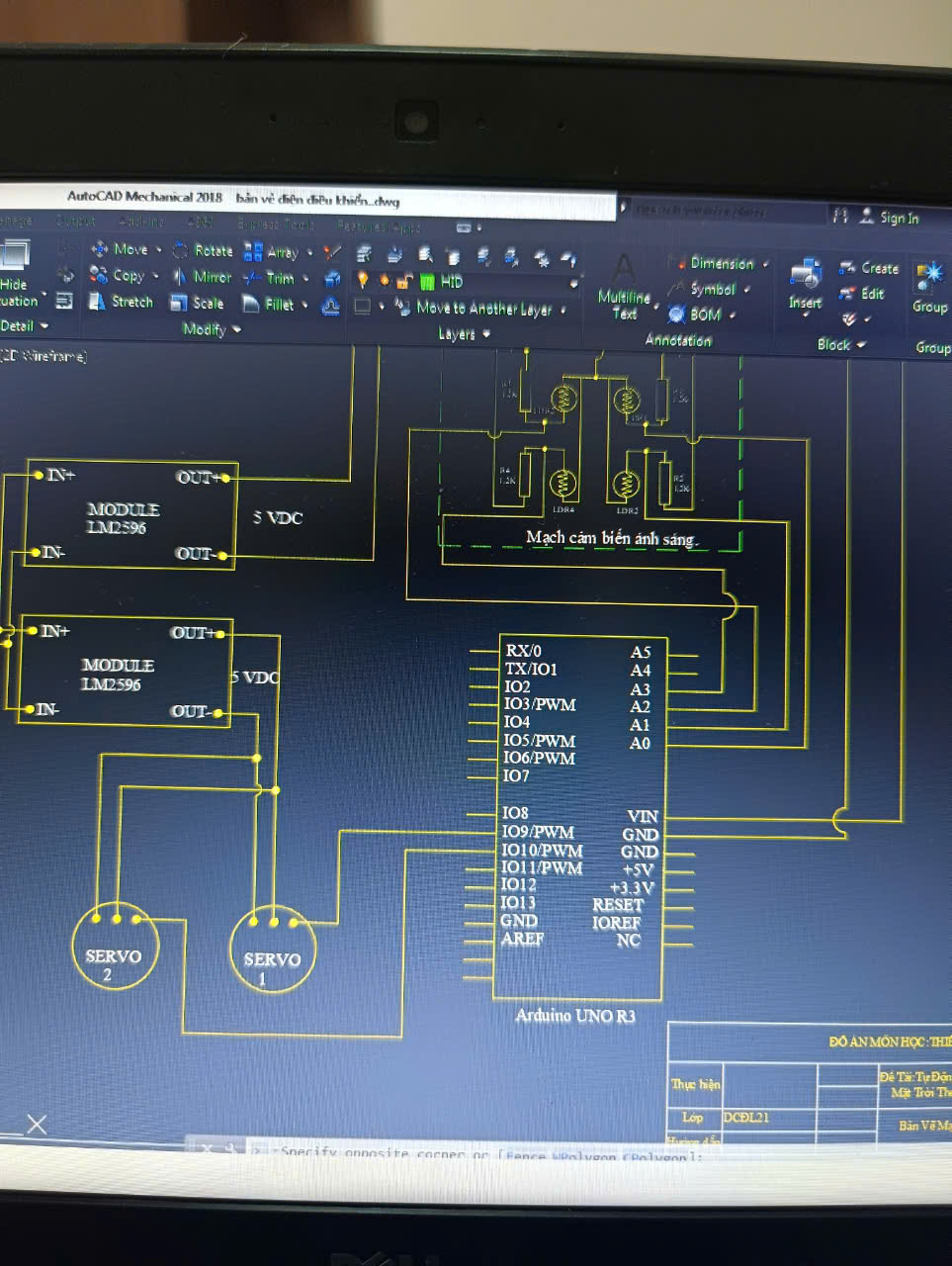Click the Multiline Text tool

[625, 288]
